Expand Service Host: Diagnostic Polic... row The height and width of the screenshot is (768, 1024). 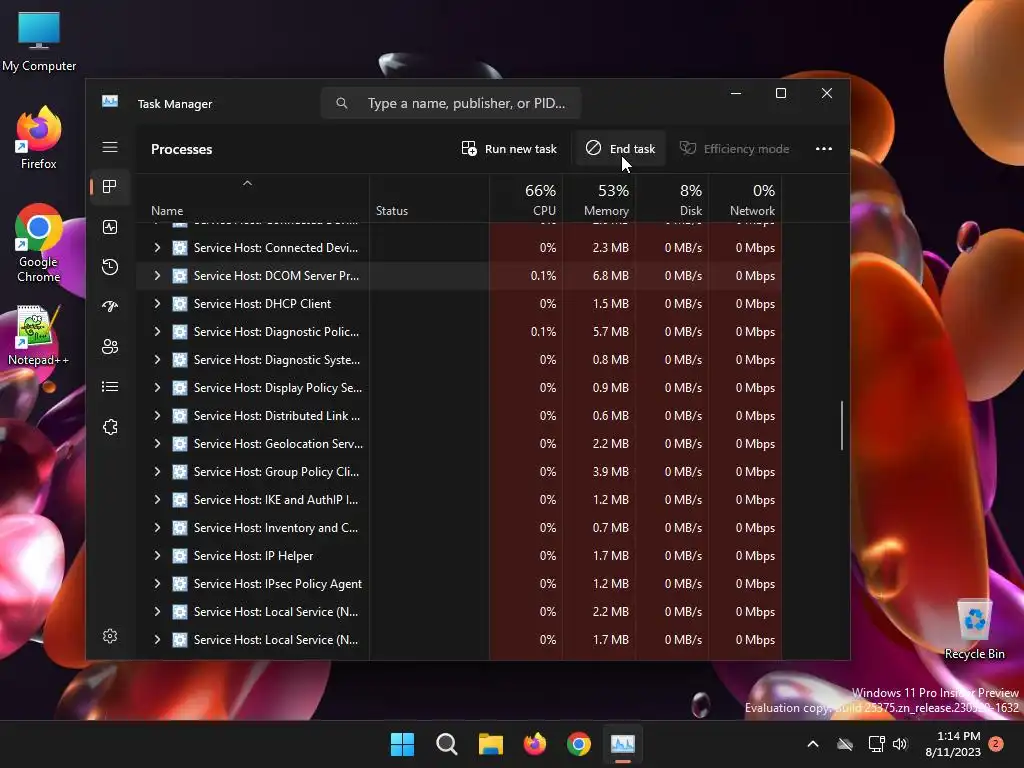157,332
